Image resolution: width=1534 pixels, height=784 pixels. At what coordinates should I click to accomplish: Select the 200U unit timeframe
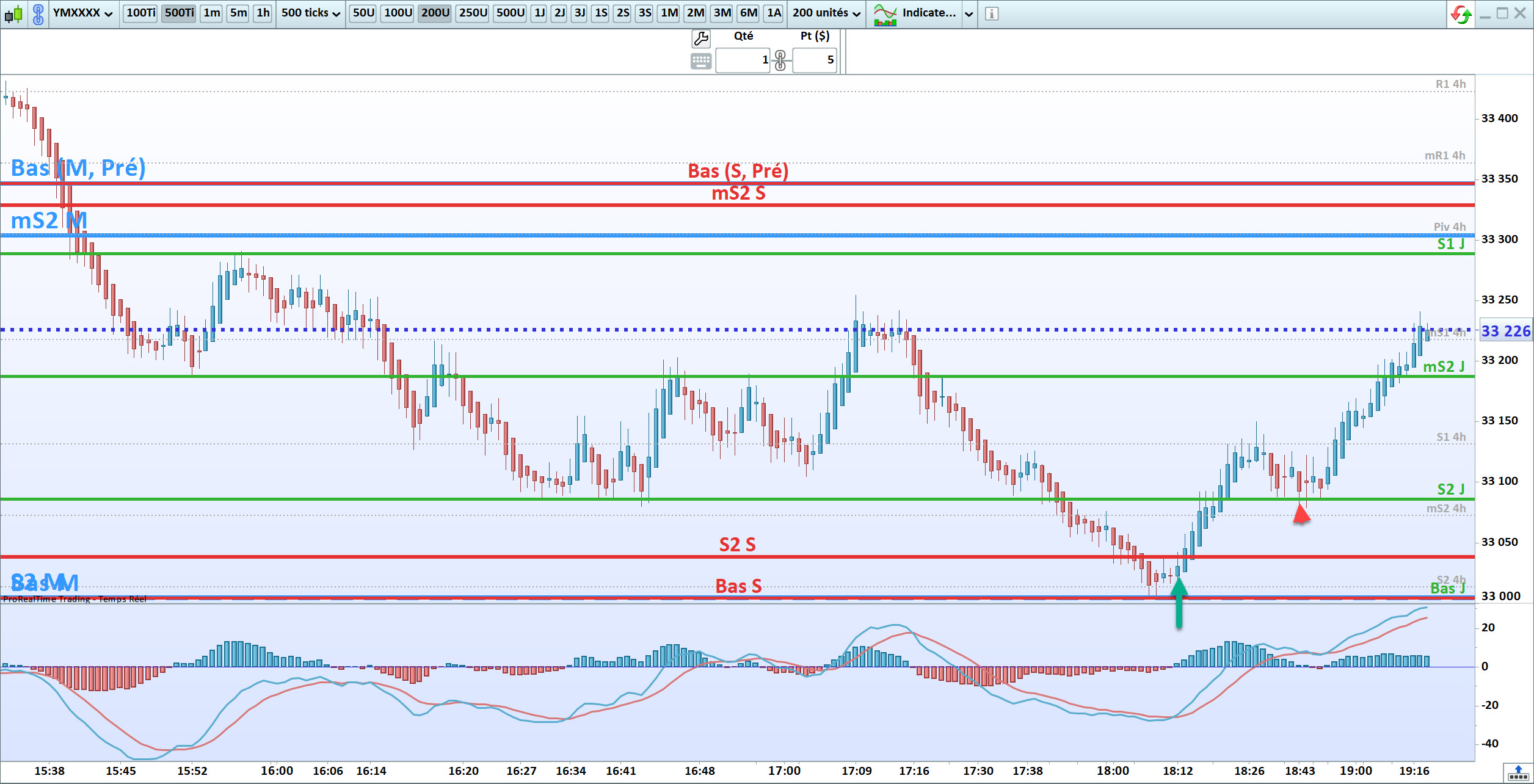coord(435,13)
